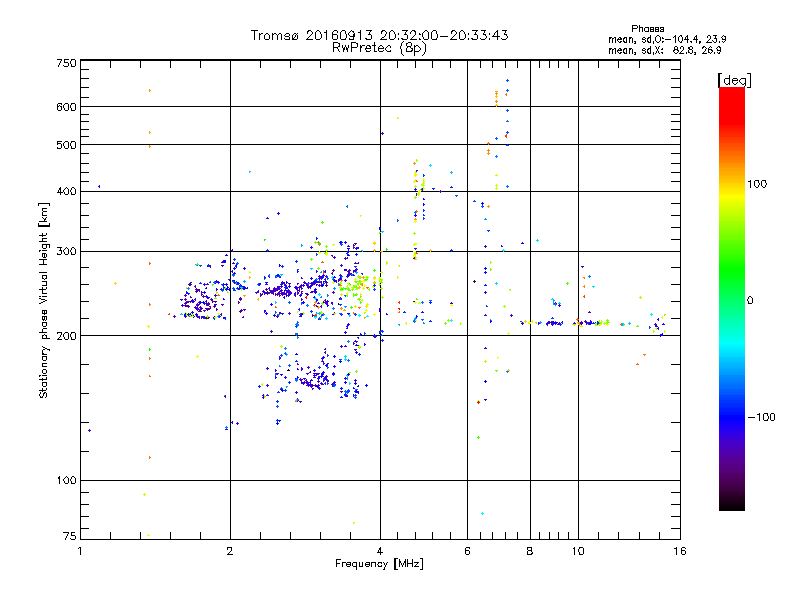Click the x-axis tick label '16'
This screenshot has height=600, width=800.
click(680, 551)
